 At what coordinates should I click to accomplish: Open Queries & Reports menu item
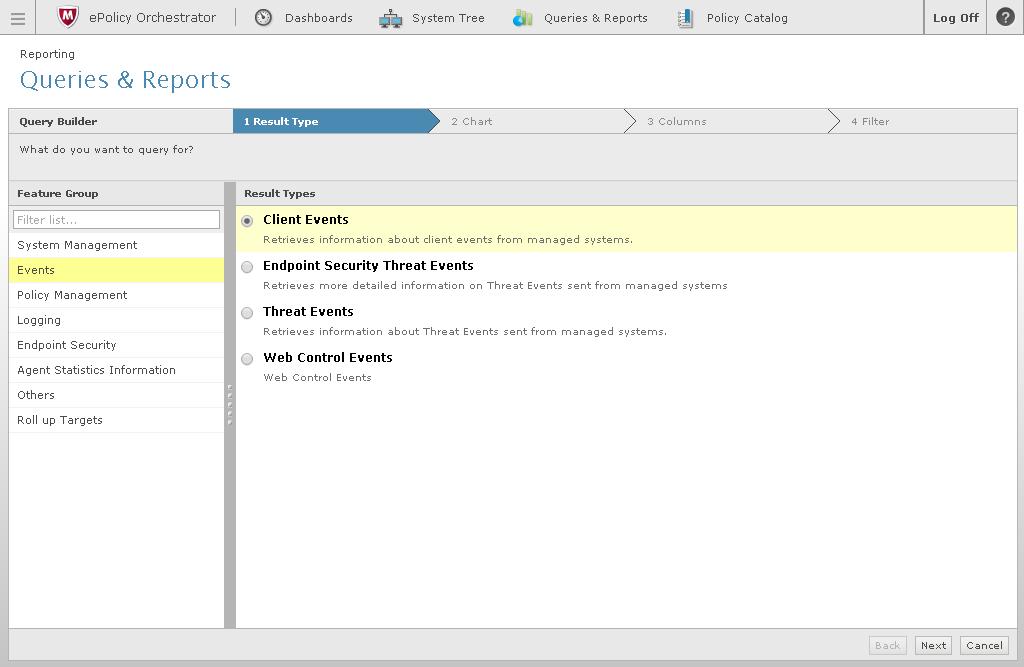(x=596, y=18)
